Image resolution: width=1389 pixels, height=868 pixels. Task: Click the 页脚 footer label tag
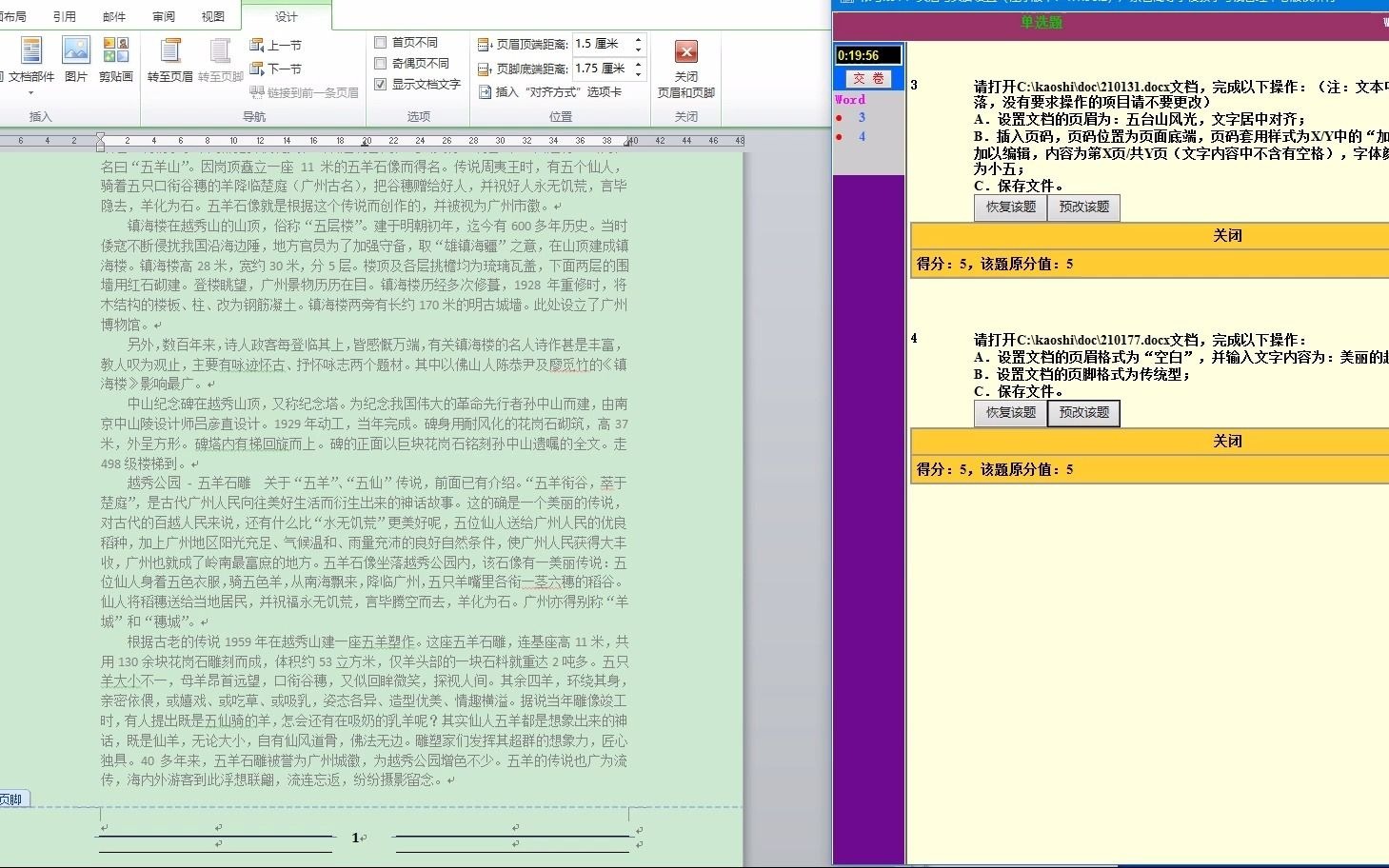click(13, 799)
